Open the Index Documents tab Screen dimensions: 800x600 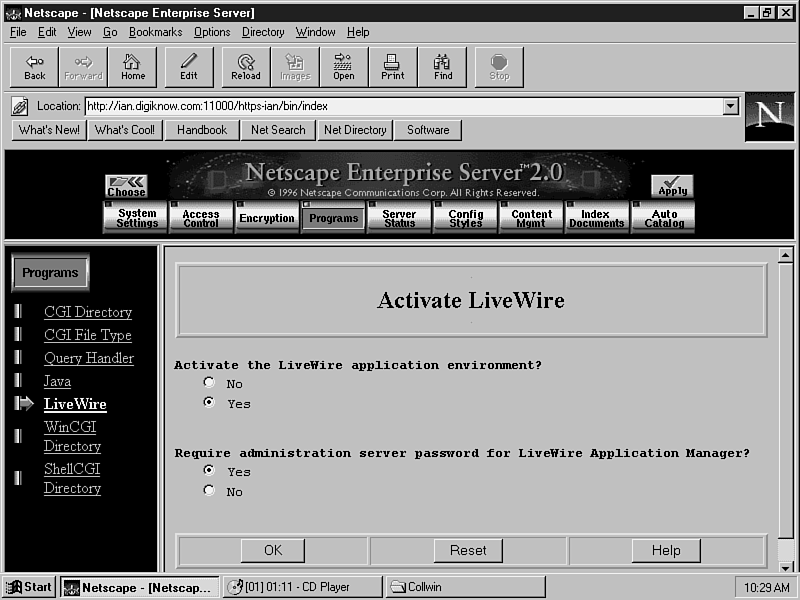597,218
